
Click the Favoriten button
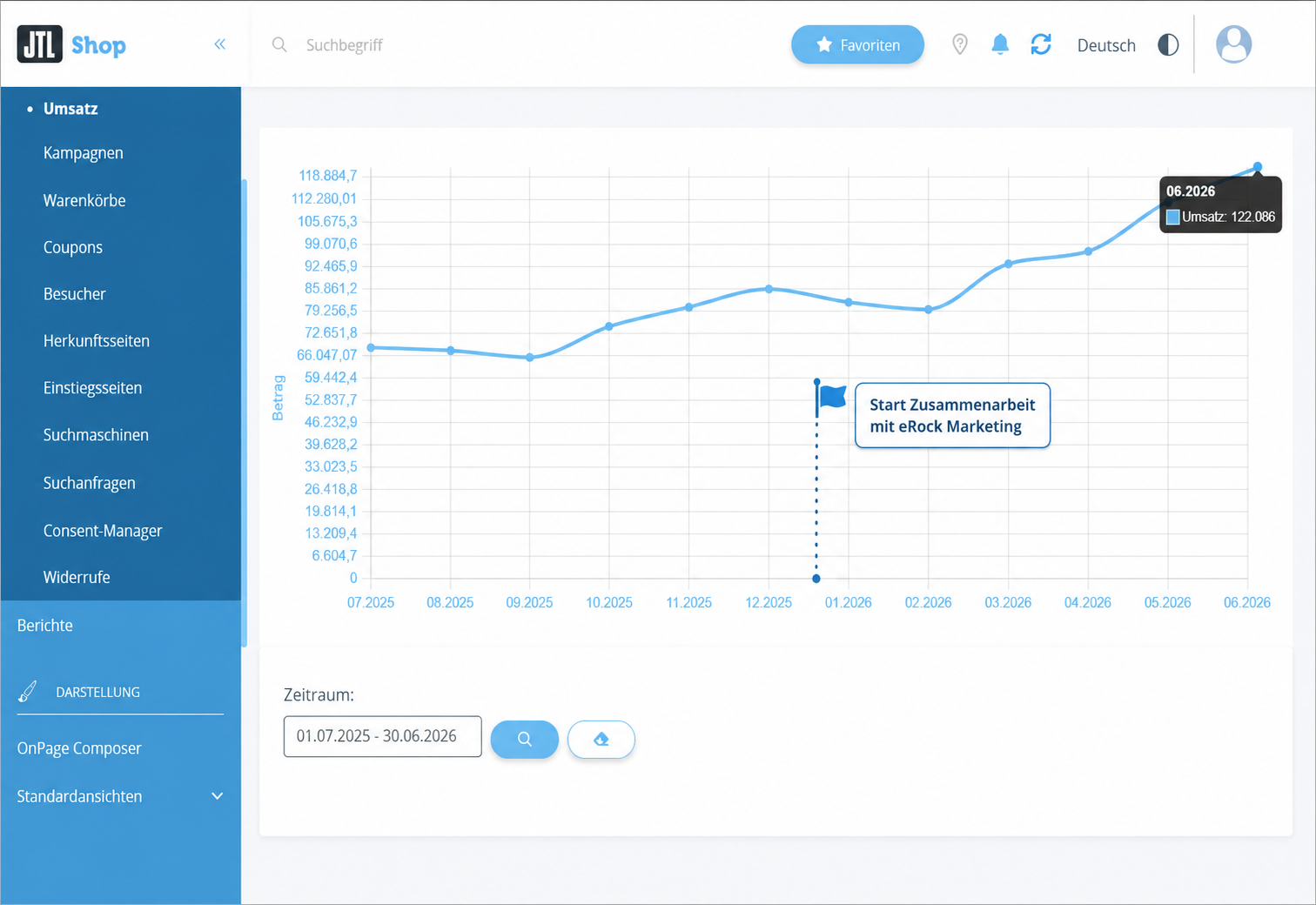pos(857,44)
